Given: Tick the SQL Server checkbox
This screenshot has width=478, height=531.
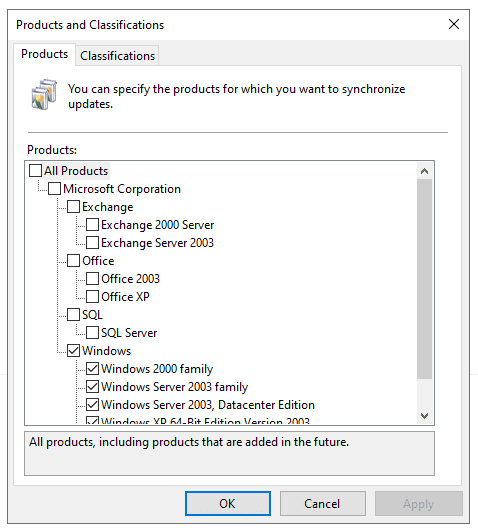Looking at the screenshot, I should point(92,333).
